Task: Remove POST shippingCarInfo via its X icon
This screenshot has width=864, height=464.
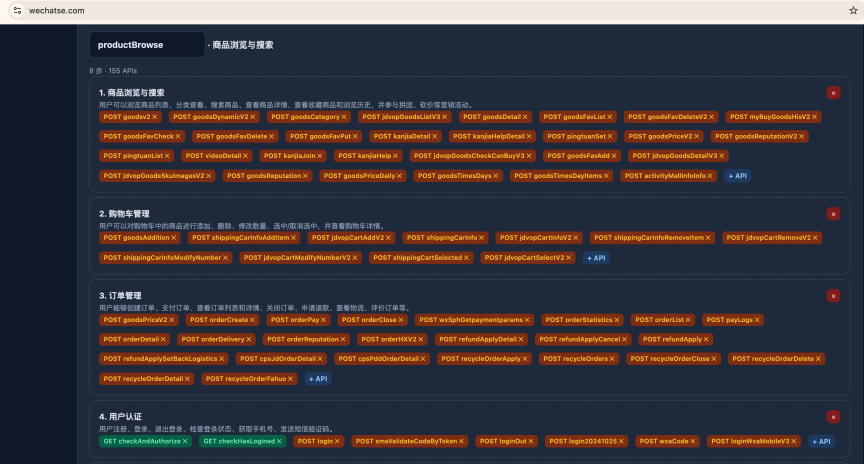Action: coord(482,238)
